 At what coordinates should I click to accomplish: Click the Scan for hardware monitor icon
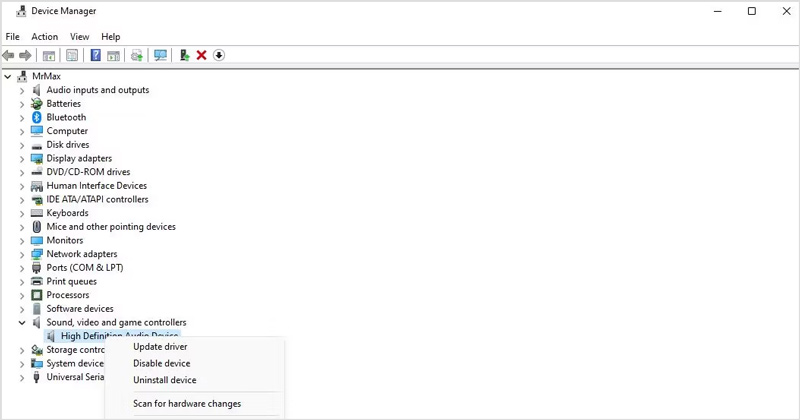click(160, 55)
